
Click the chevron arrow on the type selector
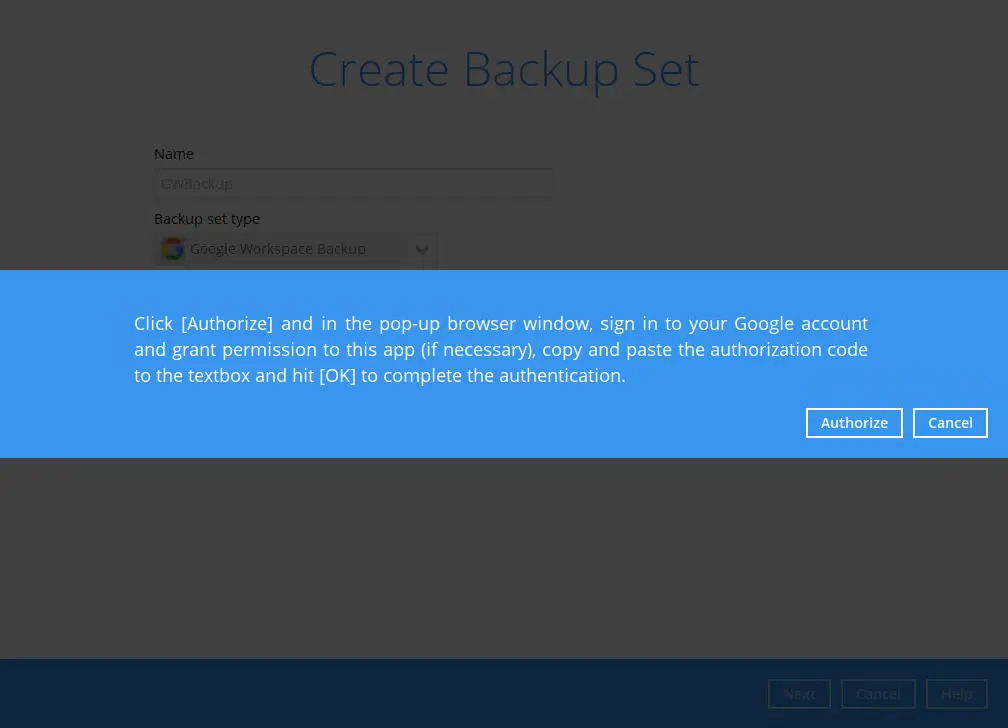[x=421, y=249]
